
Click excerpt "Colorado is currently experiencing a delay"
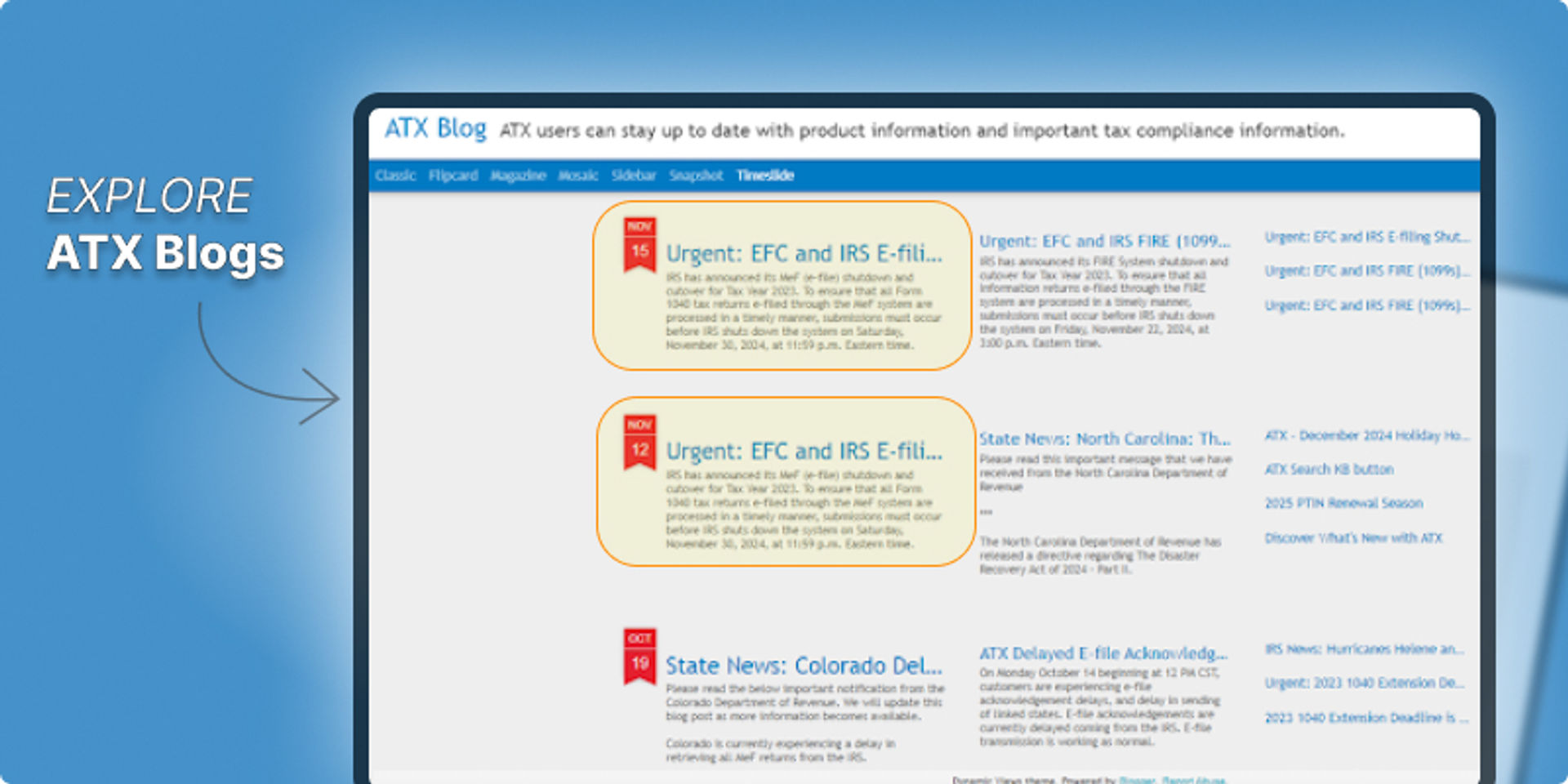[781, 751]
